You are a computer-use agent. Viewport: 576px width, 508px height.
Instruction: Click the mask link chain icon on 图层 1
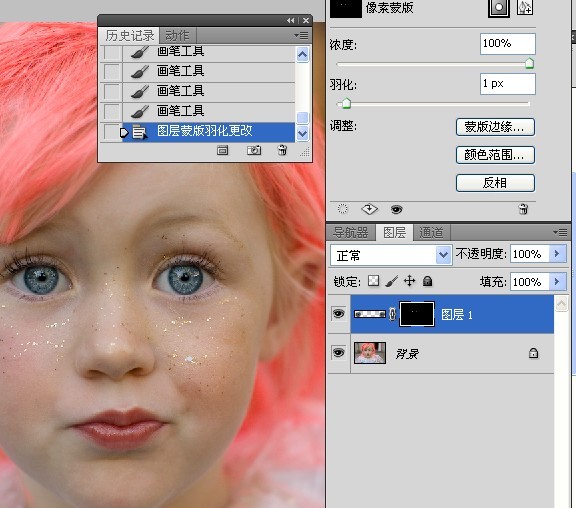pos(392,314)
